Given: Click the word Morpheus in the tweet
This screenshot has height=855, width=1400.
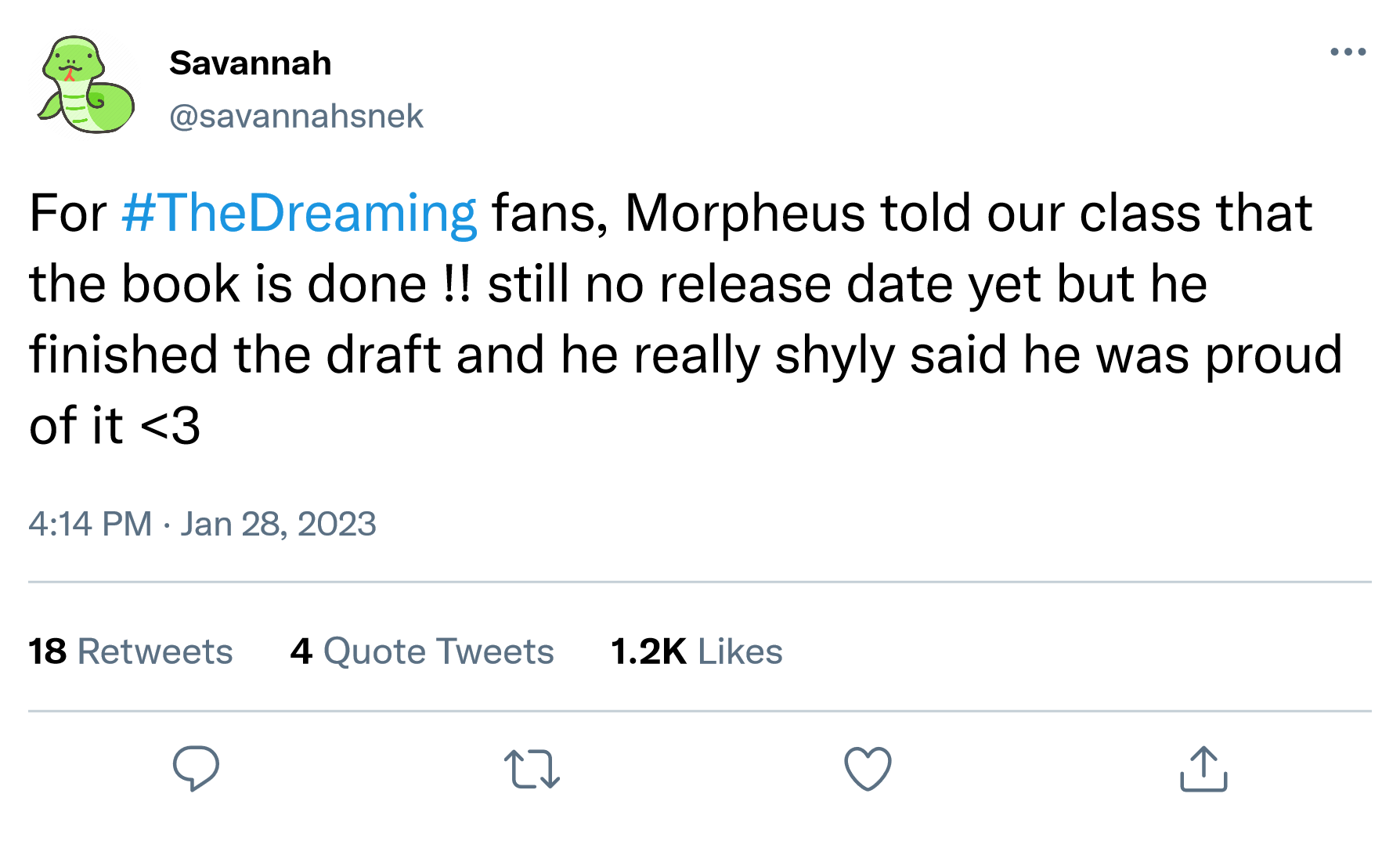Looking at the screenshot, I should 745,213.
